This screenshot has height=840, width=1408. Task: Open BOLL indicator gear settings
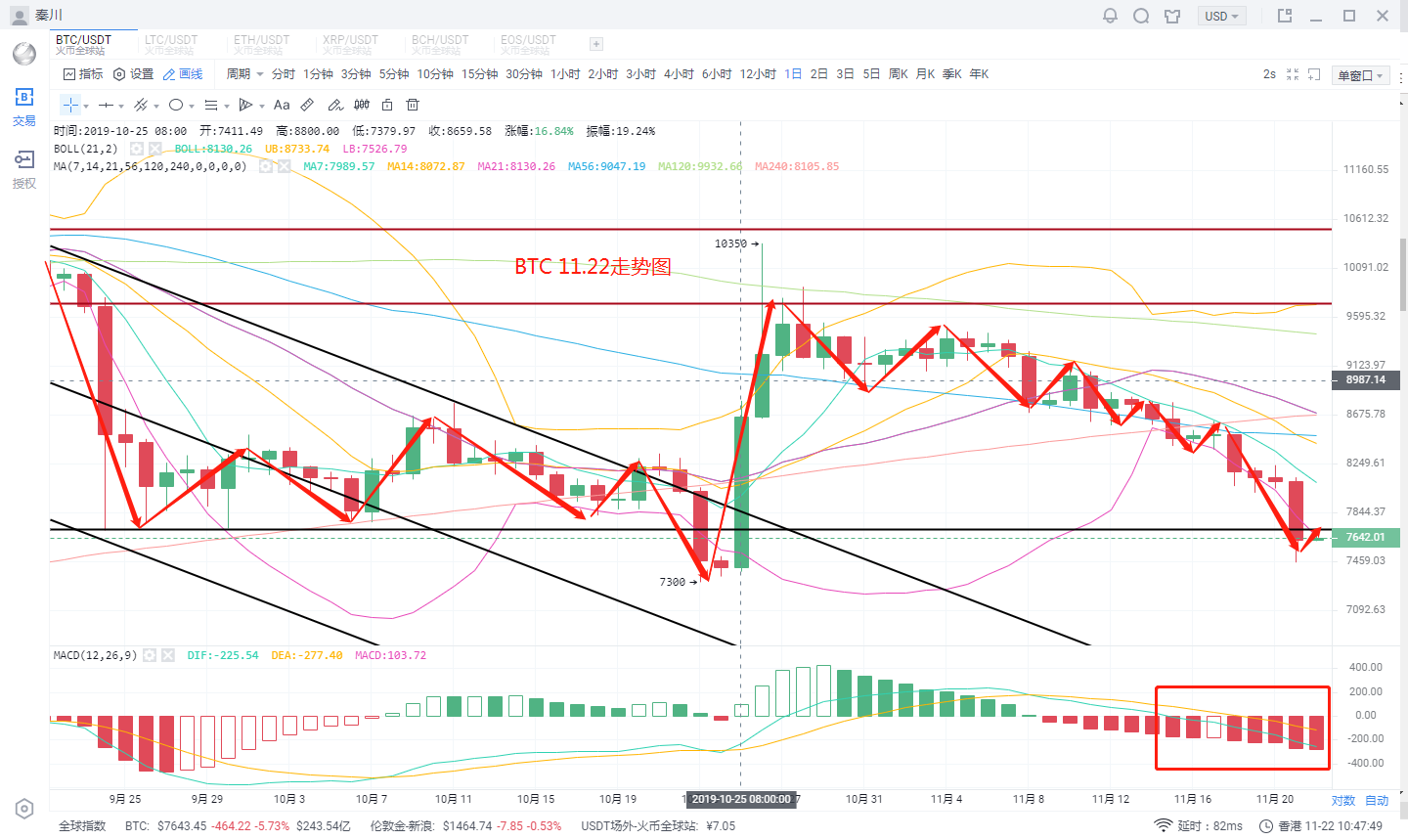click(137, 149)
